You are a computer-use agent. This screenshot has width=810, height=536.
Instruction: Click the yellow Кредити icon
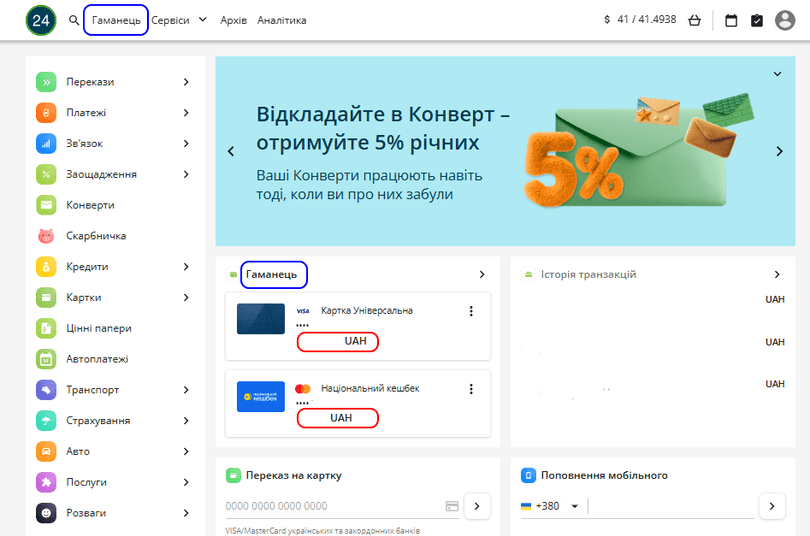46,267
